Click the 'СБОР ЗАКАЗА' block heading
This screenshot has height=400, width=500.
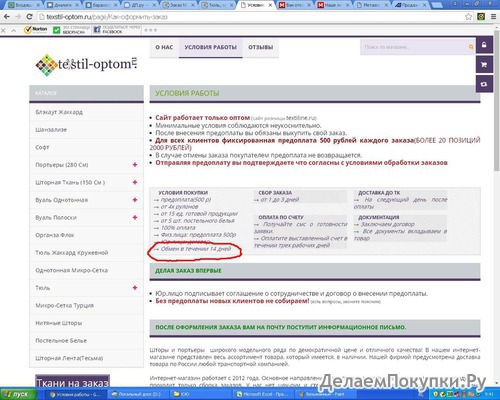click(x=275, y=193)
